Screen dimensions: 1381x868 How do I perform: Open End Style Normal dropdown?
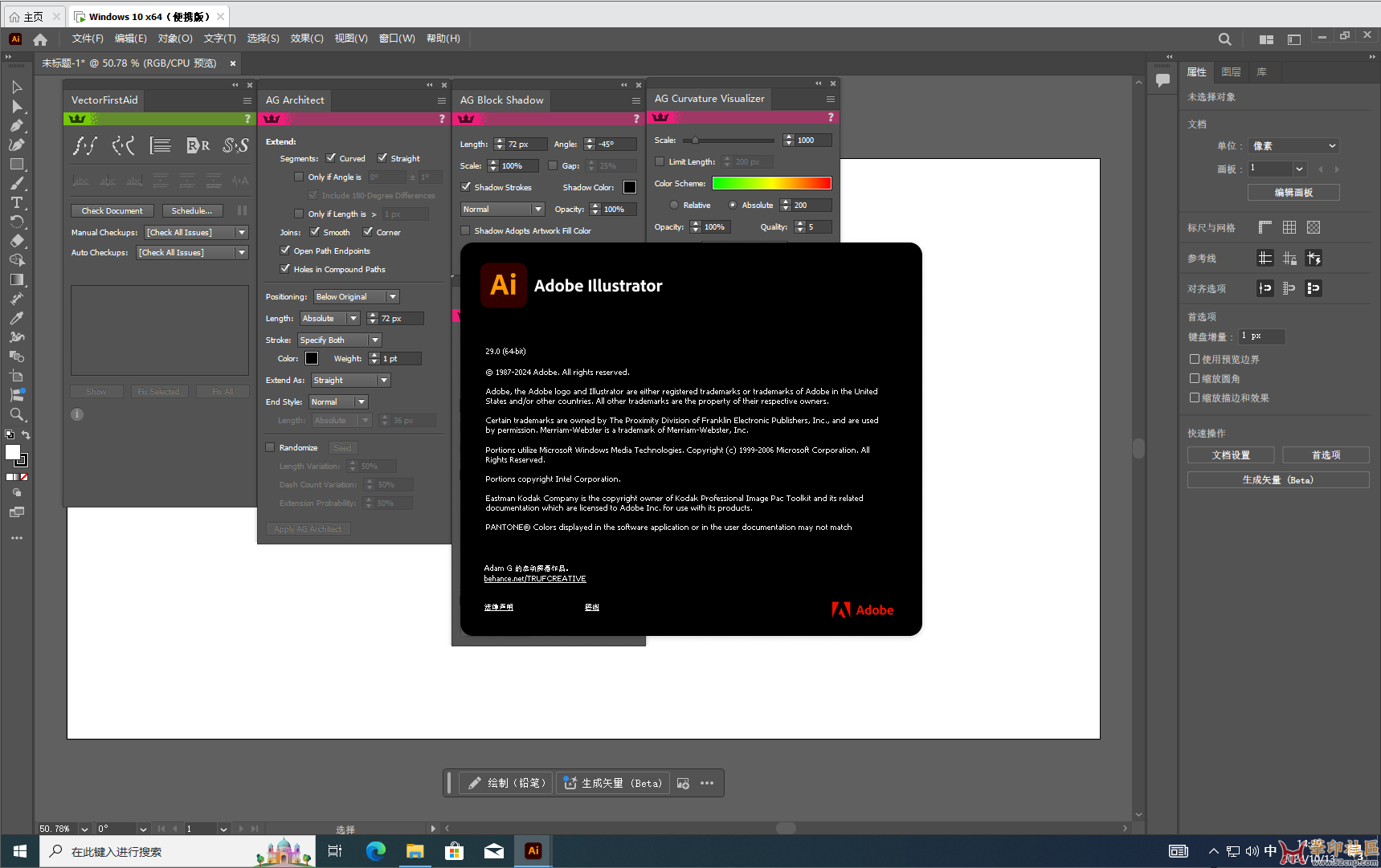338,401
